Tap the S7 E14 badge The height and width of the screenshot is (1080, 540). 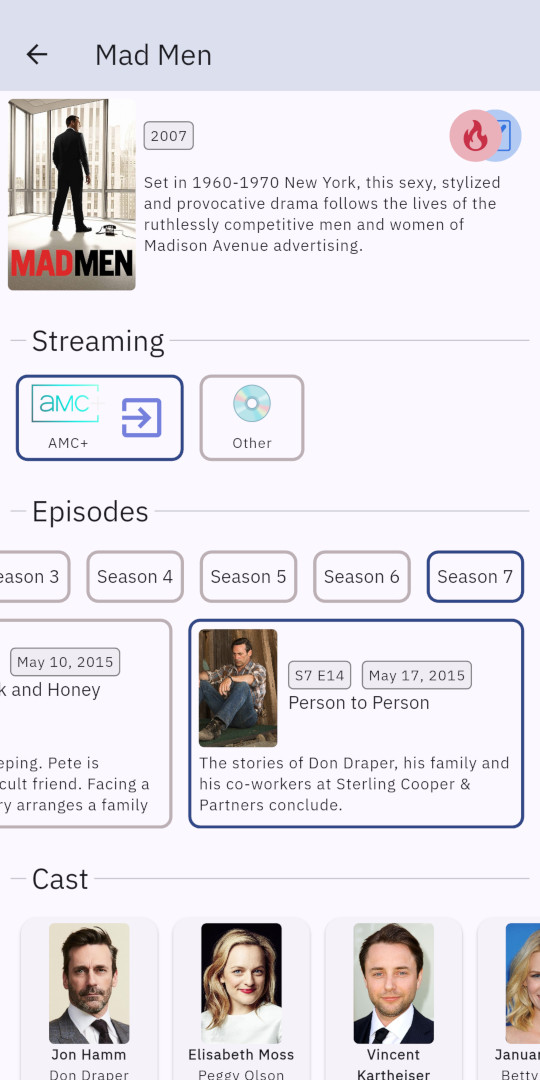320,676
